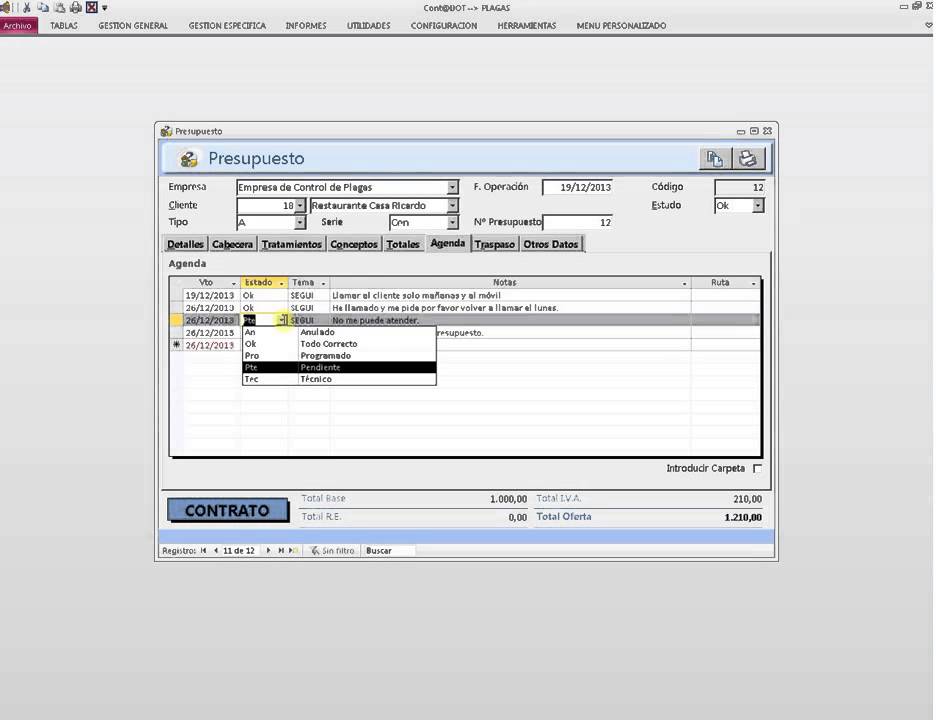Collapse the ribbon using top-right chevron
Screen dimensions: 936x720
tap(929, 26)
